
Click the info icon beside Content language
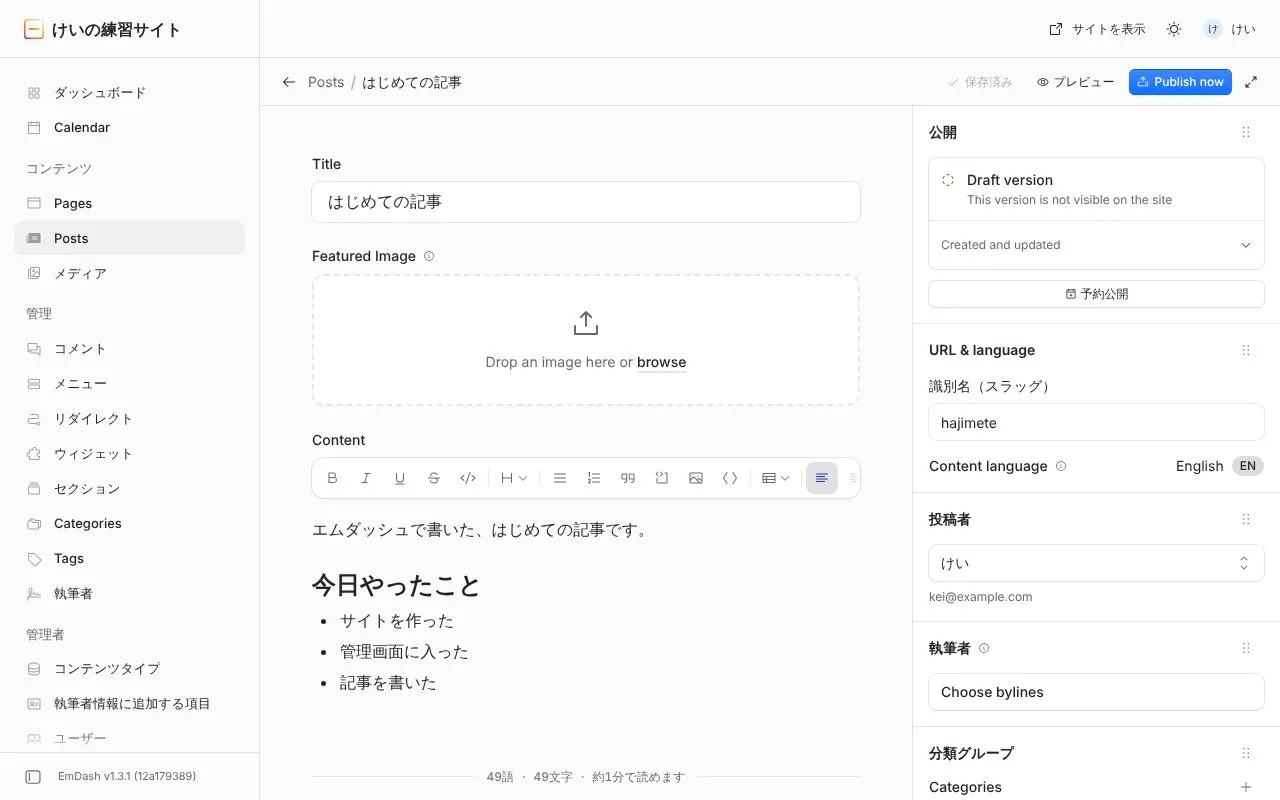[1061, 466]
